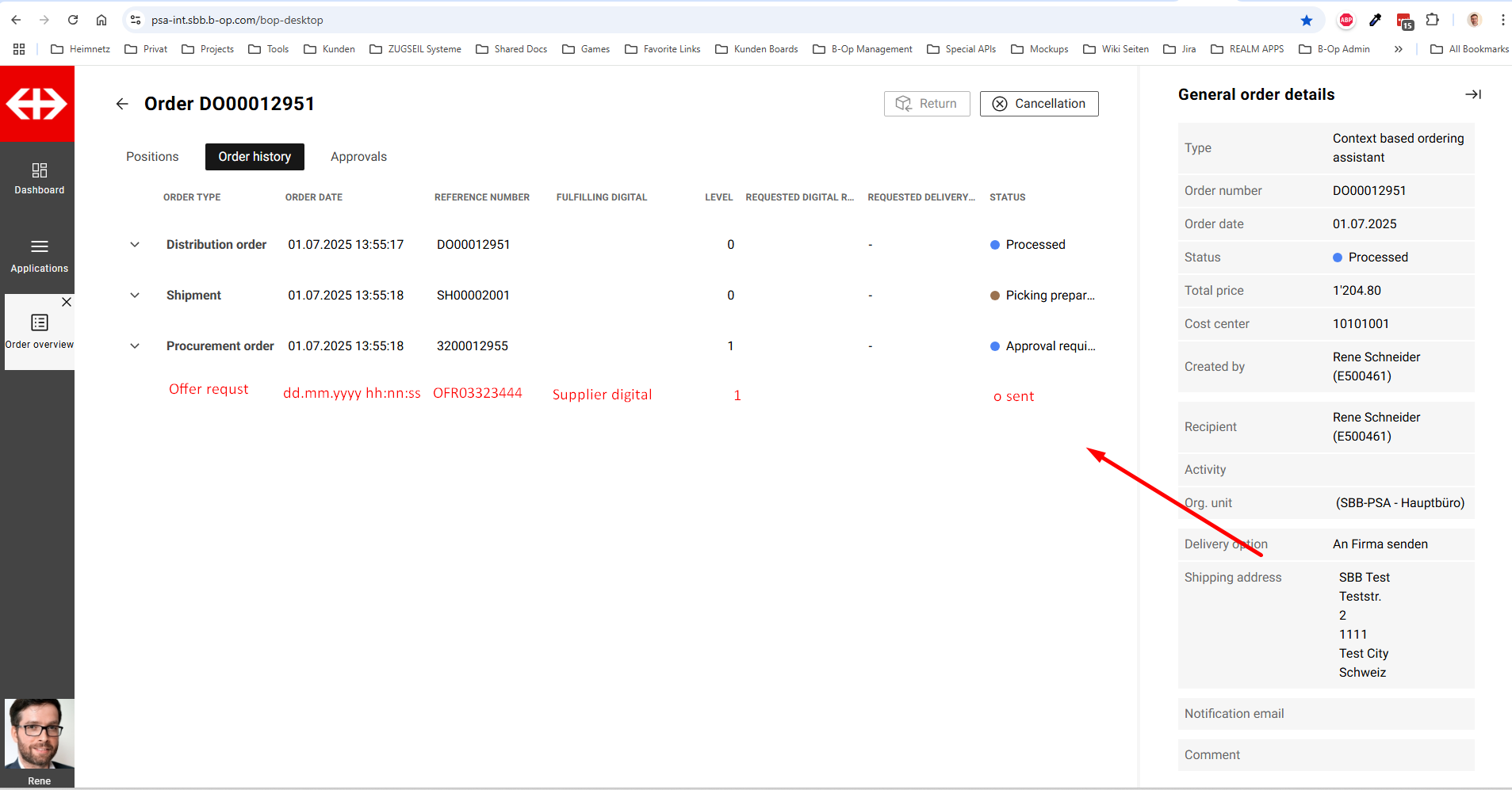This screenshot has height=790, width=1512.
Task: Click the back arrow beside Order DO00012951
Action: pyautogui.click(x=122, y=104)
